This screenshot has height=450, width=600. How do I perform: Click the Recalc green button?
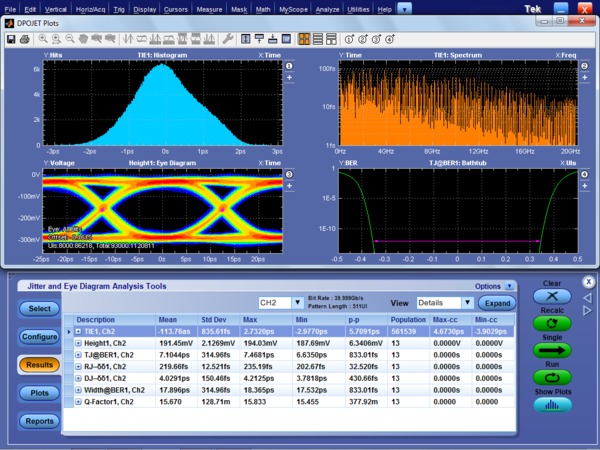click(x=552, y=324)
